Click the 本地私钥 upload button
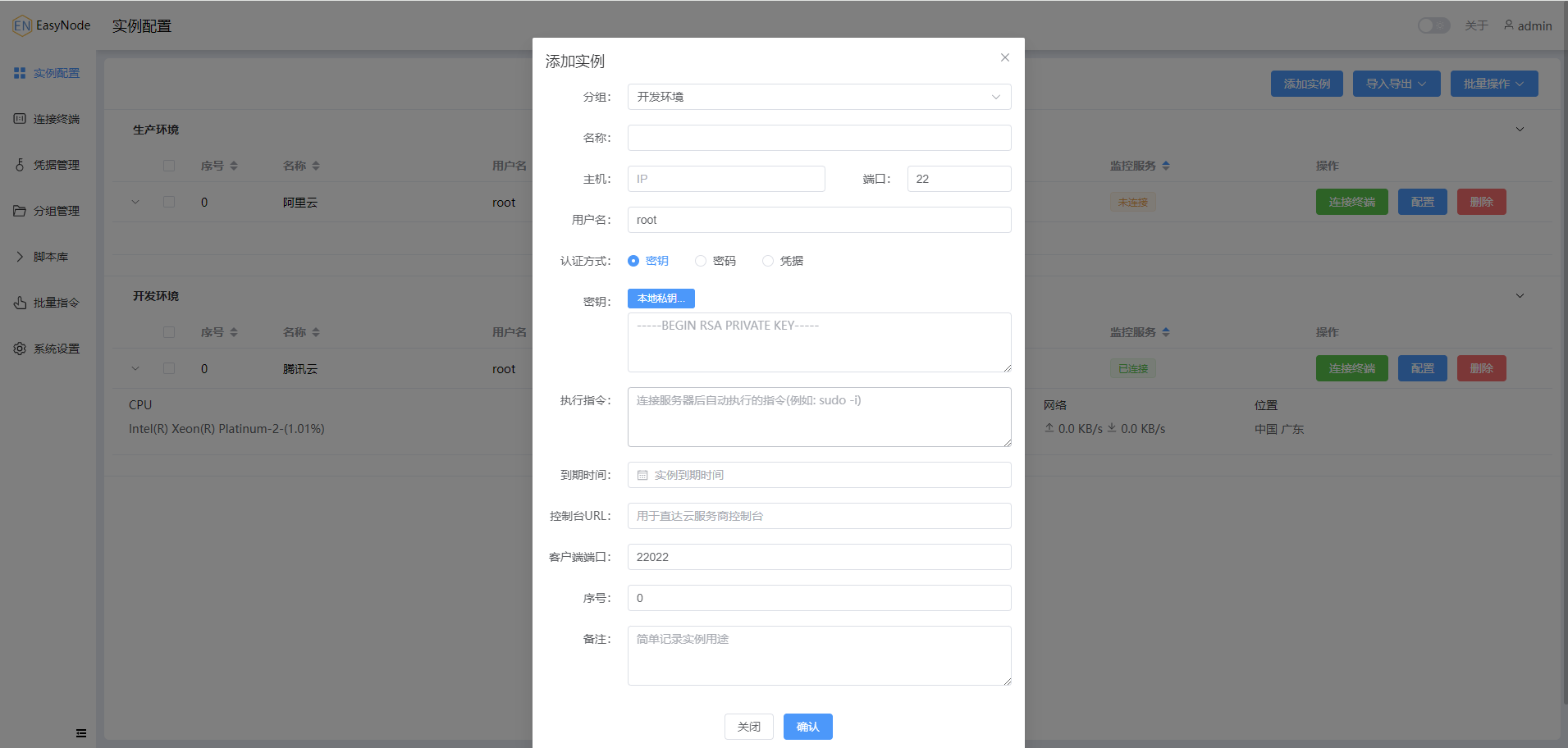 pyautogui.click(x=661, y=299)
